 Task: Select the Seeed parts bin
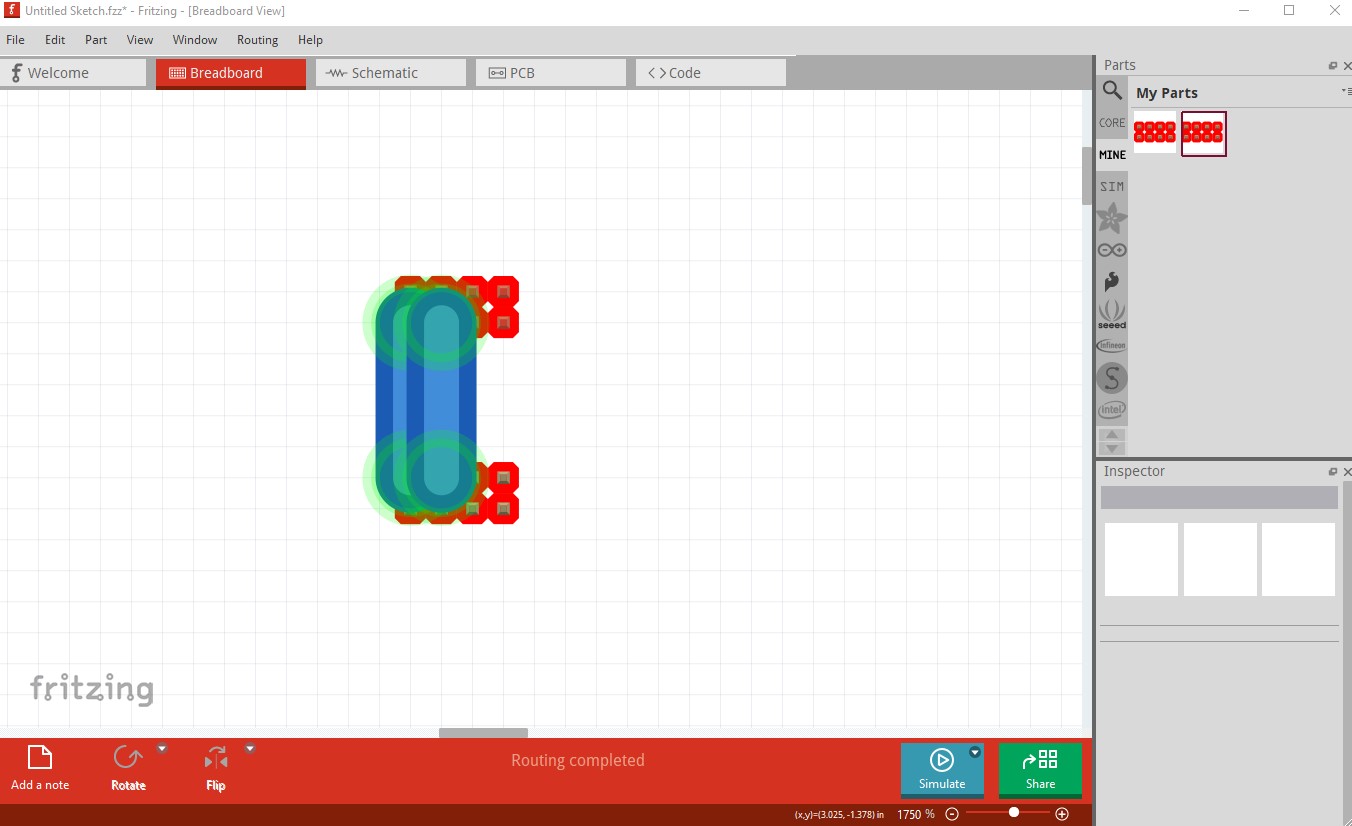(x=1112, y=314)
